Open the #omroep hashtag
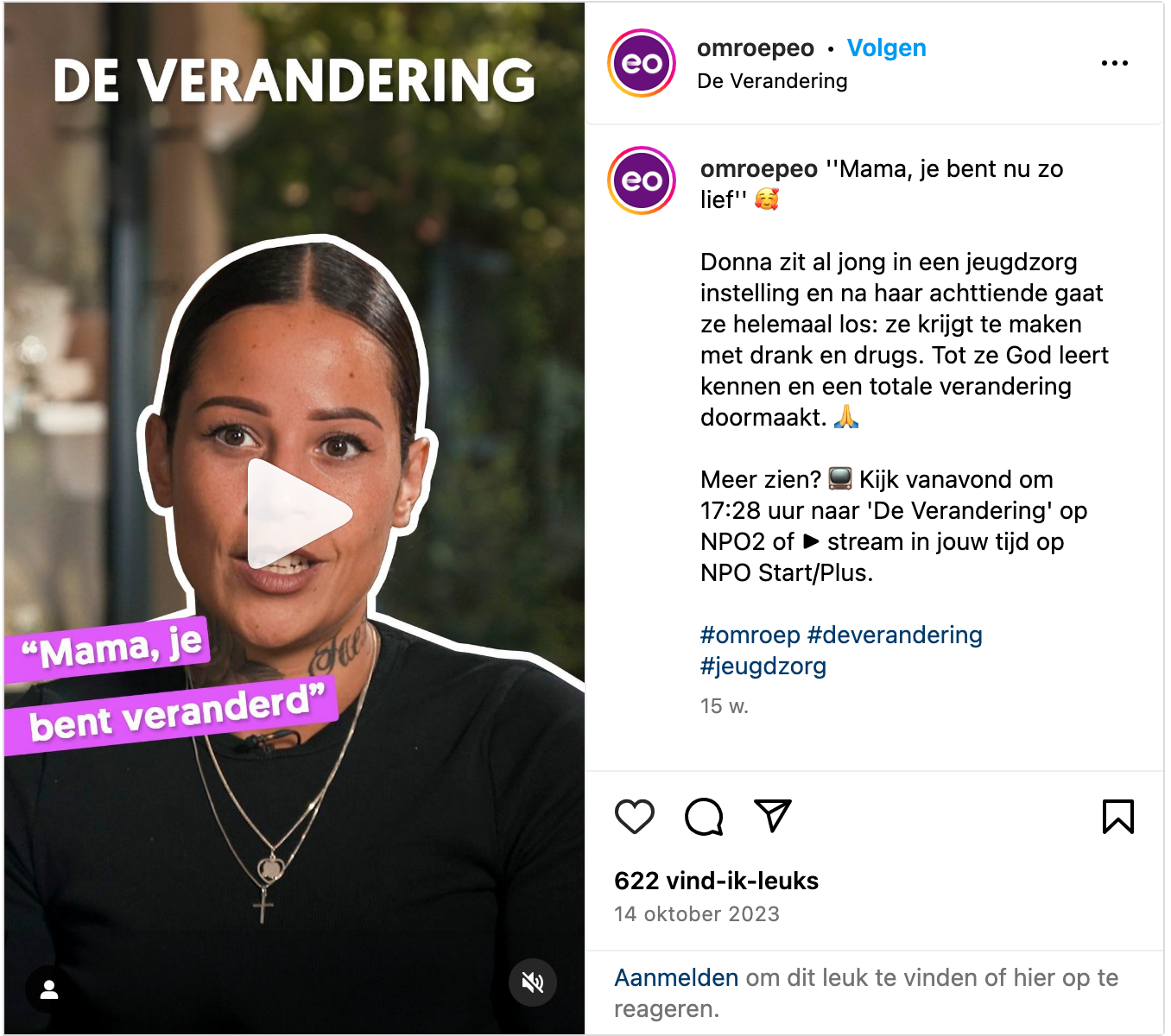Image resolution: width=1171 pixels, height=1036 pixels. point(750,635)
